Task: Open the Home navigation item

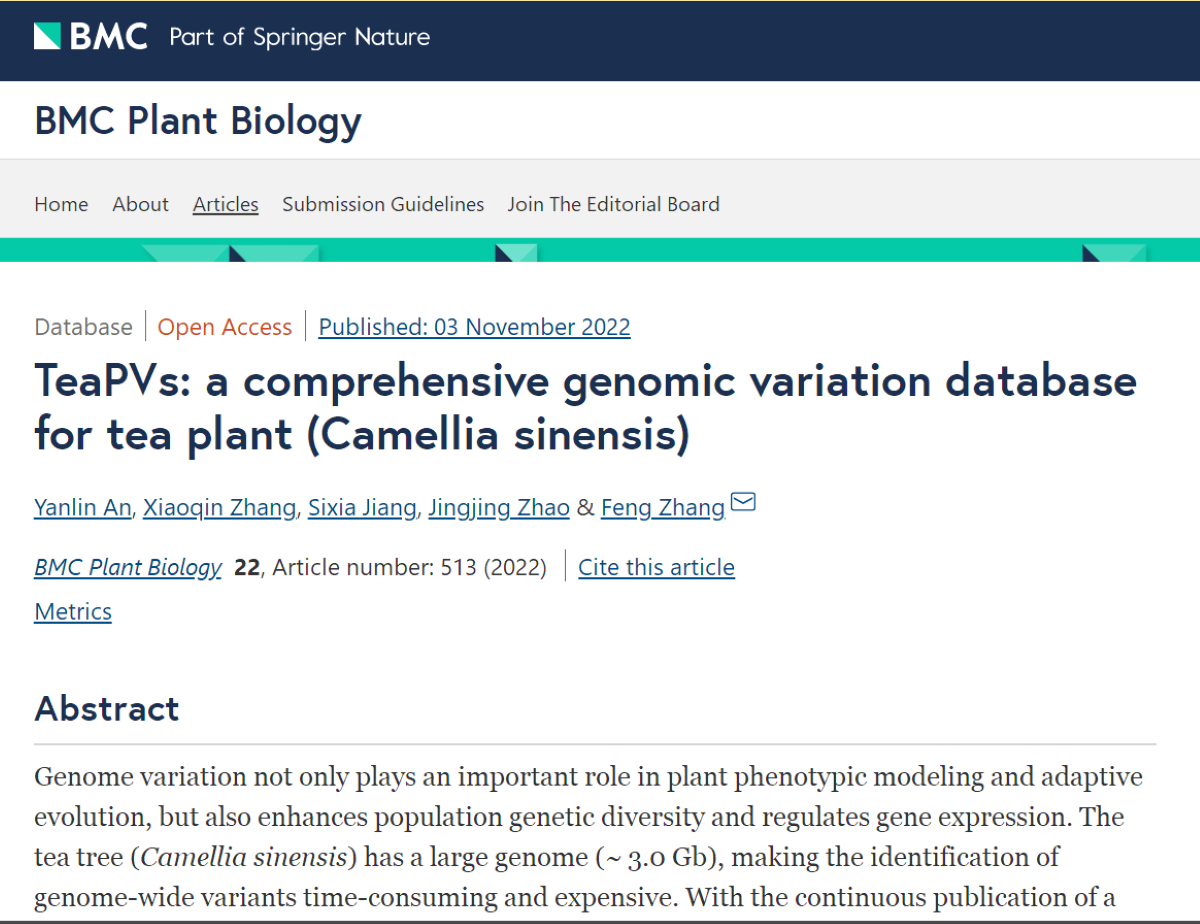Action: pyautogui.click(x=61, y=204)
